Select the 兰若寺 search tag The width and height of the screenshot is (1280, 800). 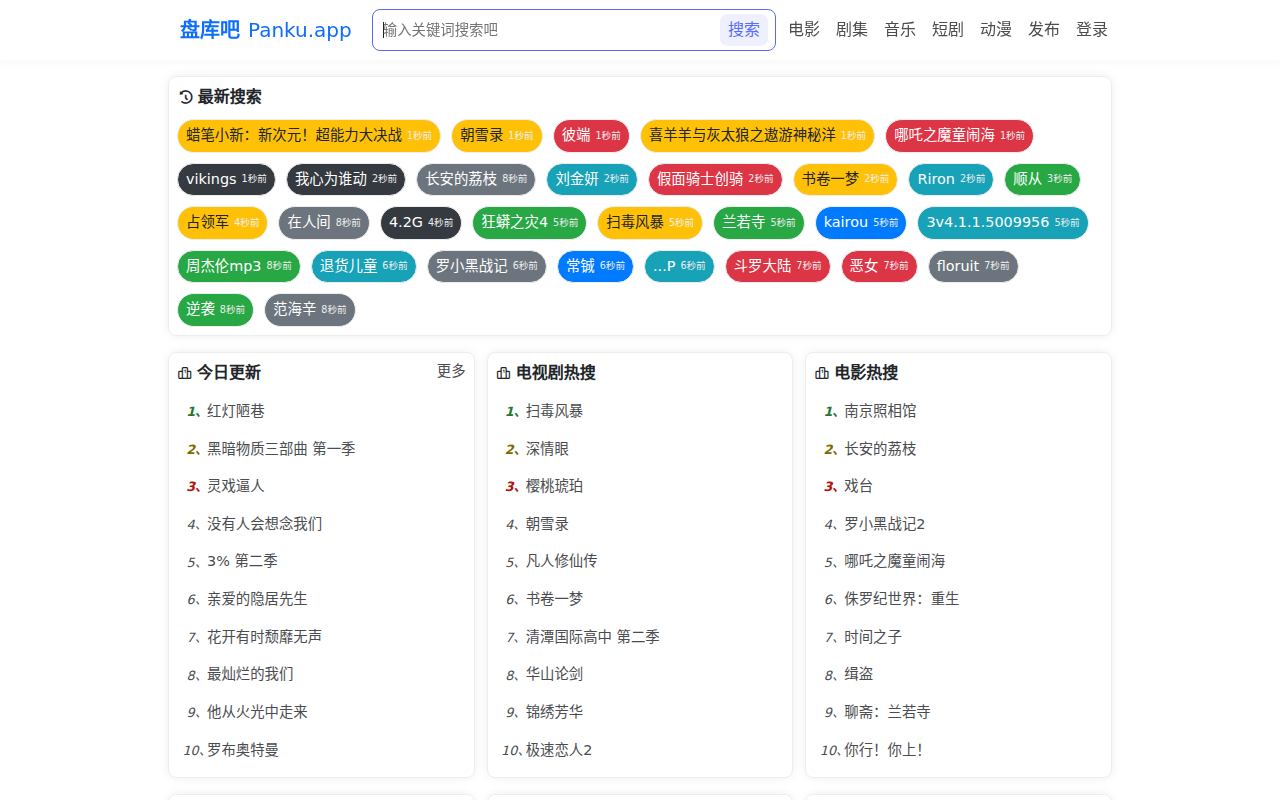759,222
